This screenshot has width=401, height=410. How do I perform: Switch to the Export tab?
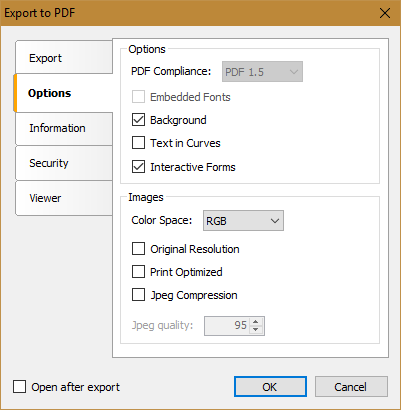coord(64,57)
